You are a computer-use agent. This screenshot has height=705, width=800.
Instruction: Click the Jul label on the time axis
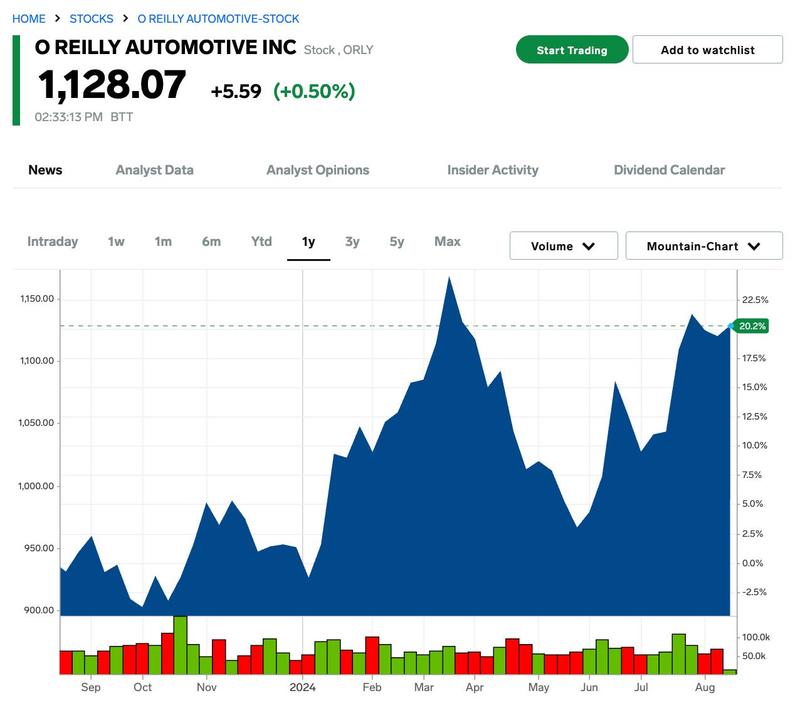[641, 688]
